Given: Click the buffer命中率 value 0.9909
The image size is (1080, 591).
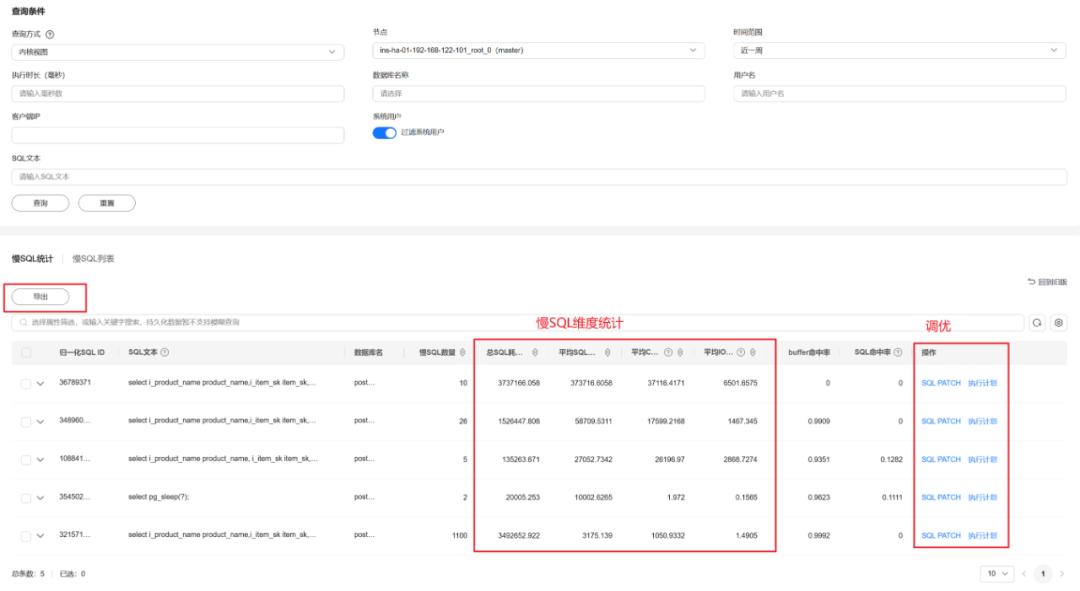Looking at the screenshot, I should pos(819,421).
